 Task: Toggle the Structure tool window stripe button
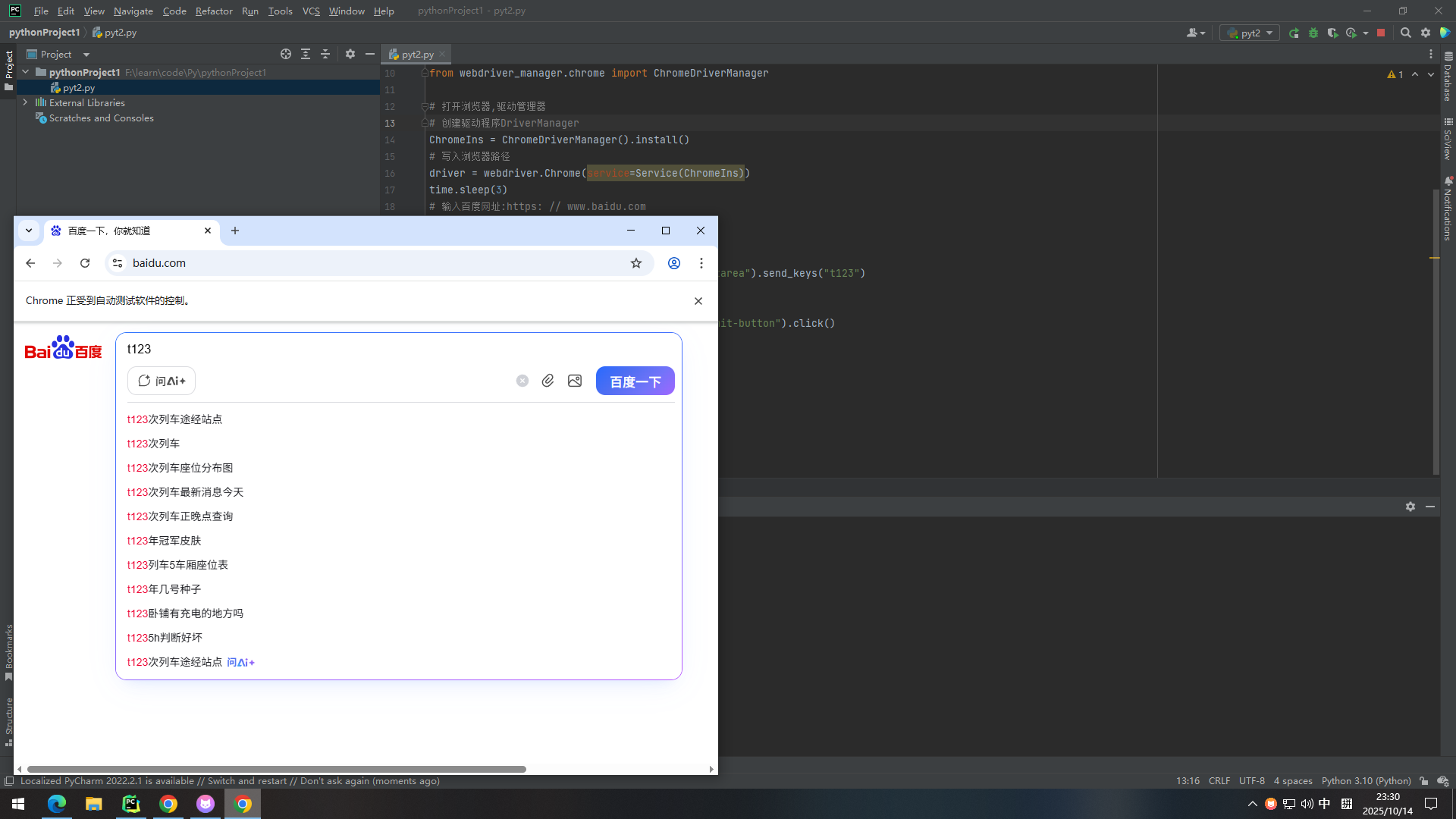[8, 720]
